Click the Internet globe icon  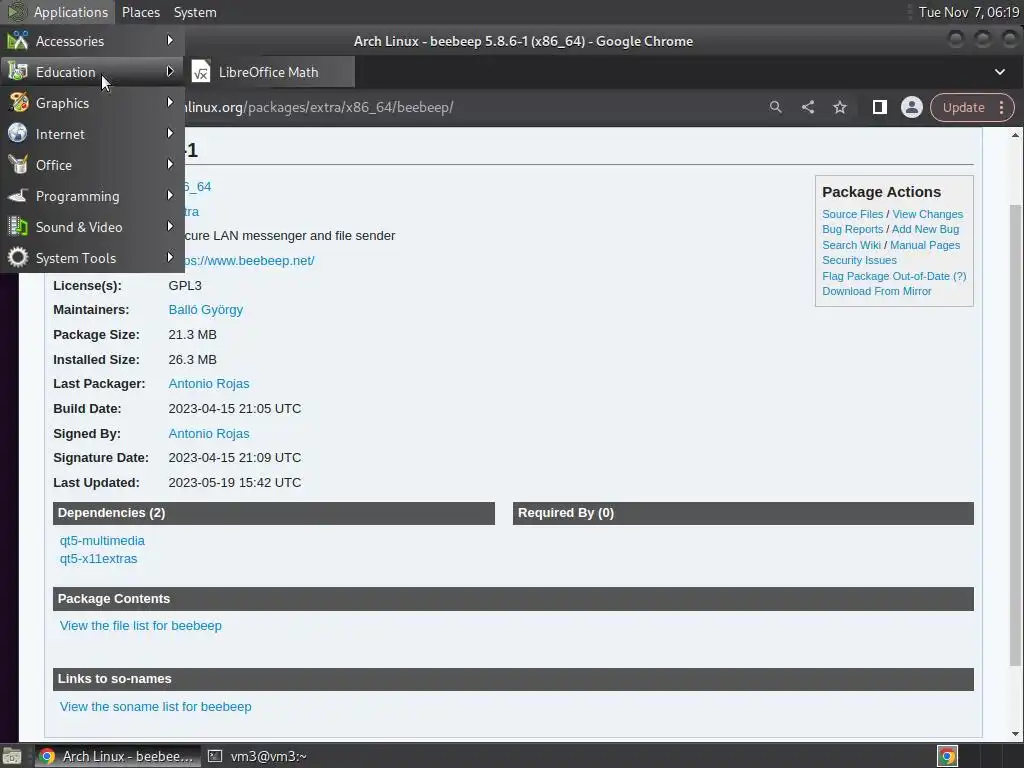pyautogui.click(x=18, y=133)
